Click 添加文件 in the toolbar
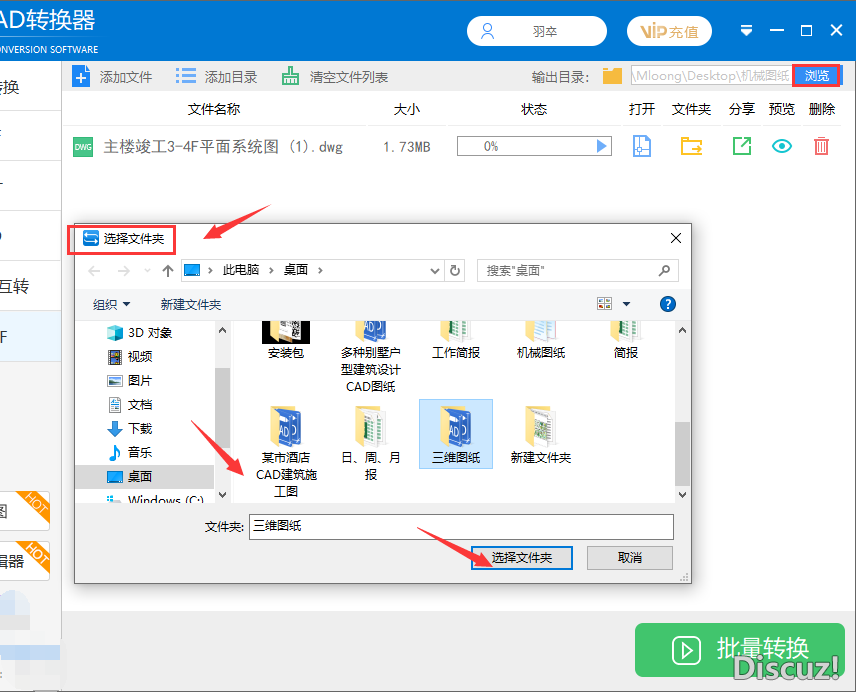Screen dimensions: 856x692 (x=112, y=77)
